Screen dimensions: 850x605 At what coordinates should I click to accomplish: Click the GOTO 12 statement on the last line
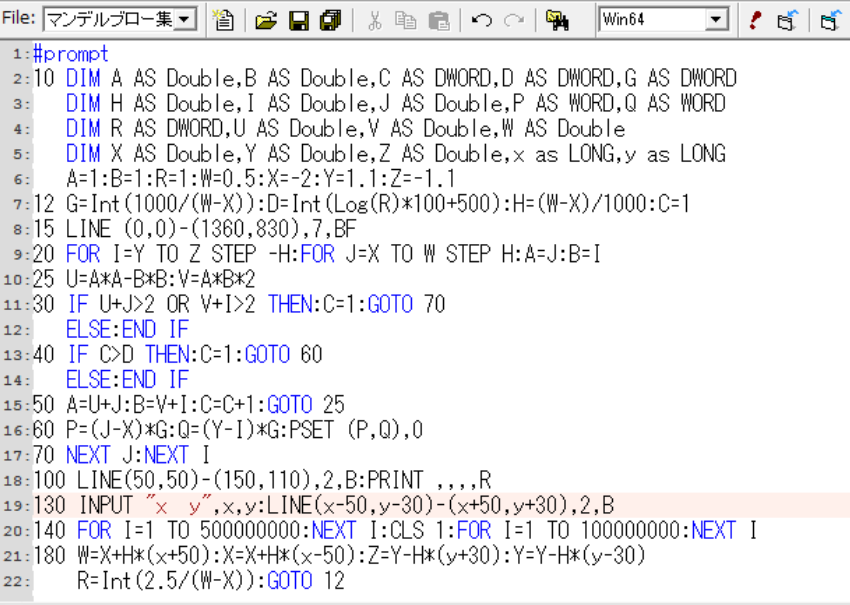306,581
